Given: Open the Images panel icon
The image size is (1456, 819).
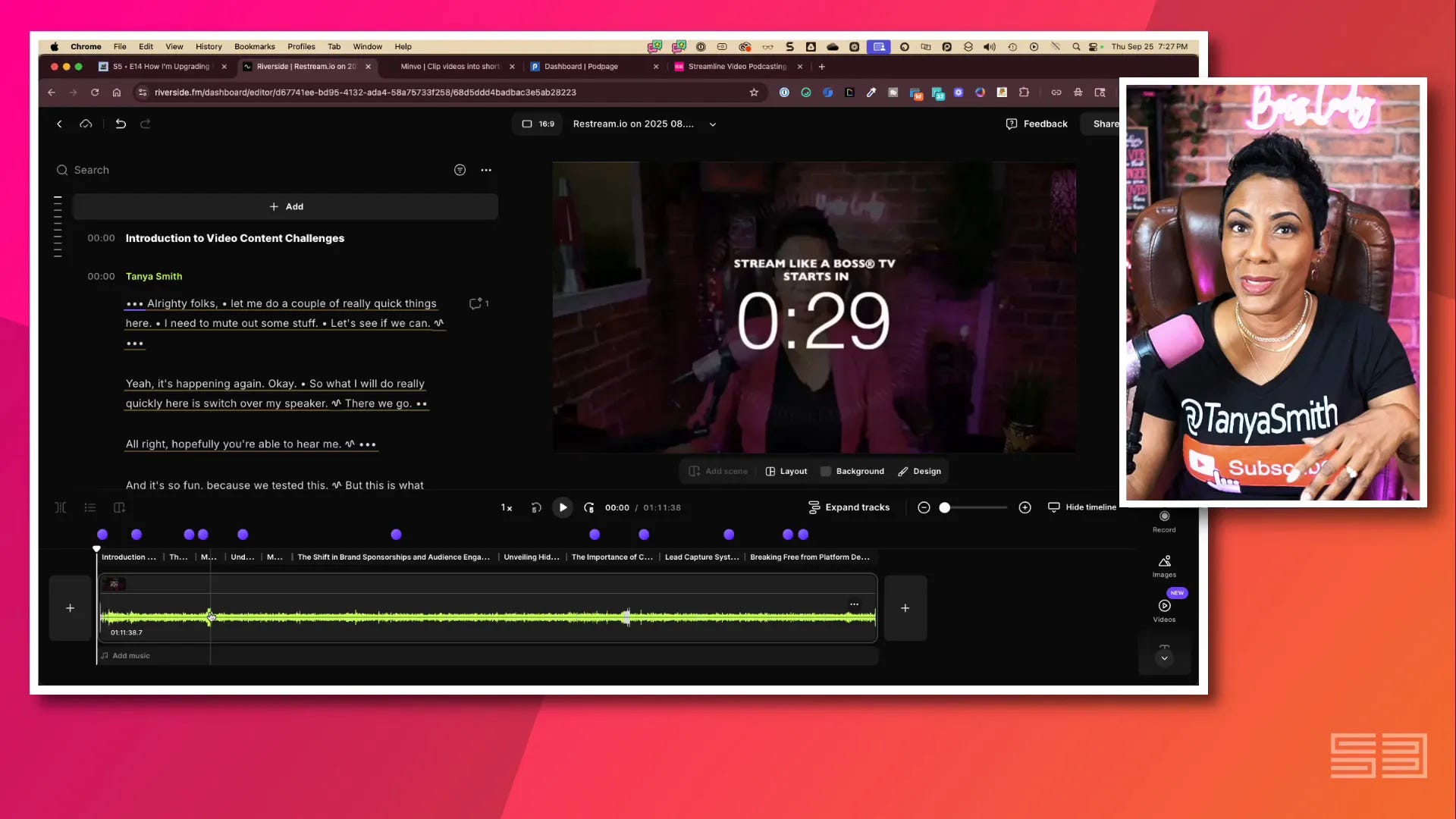Looking at the screenshot, I should [1164, 562].
